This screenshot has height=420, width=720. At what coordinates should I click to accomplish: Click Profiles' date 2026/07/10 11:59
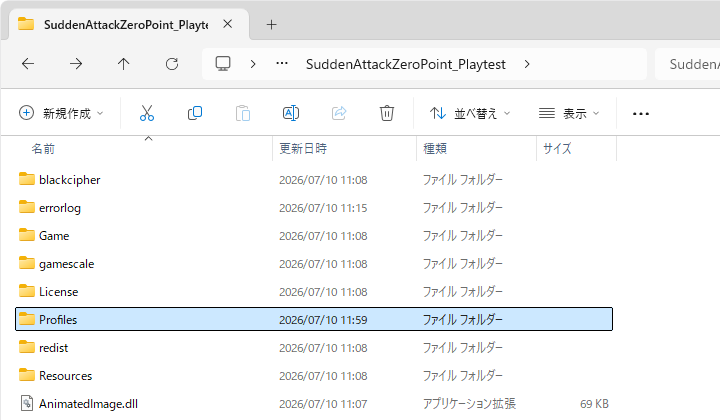[x=323, y=320]
